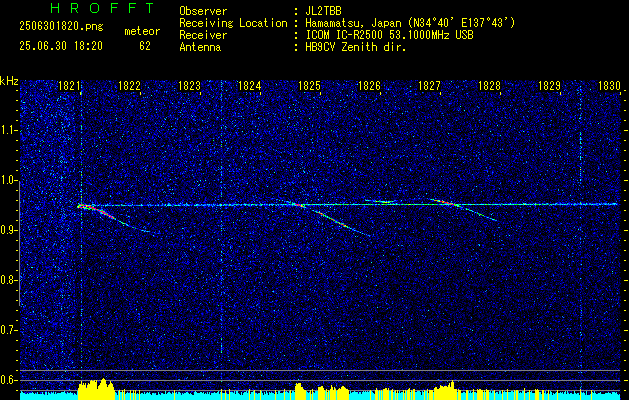The height and width of the screenshot is (400, 629).
Task: Click the ICOM IC-R2500 53.1000MHz USB text
Action: (x=389, y=35)
